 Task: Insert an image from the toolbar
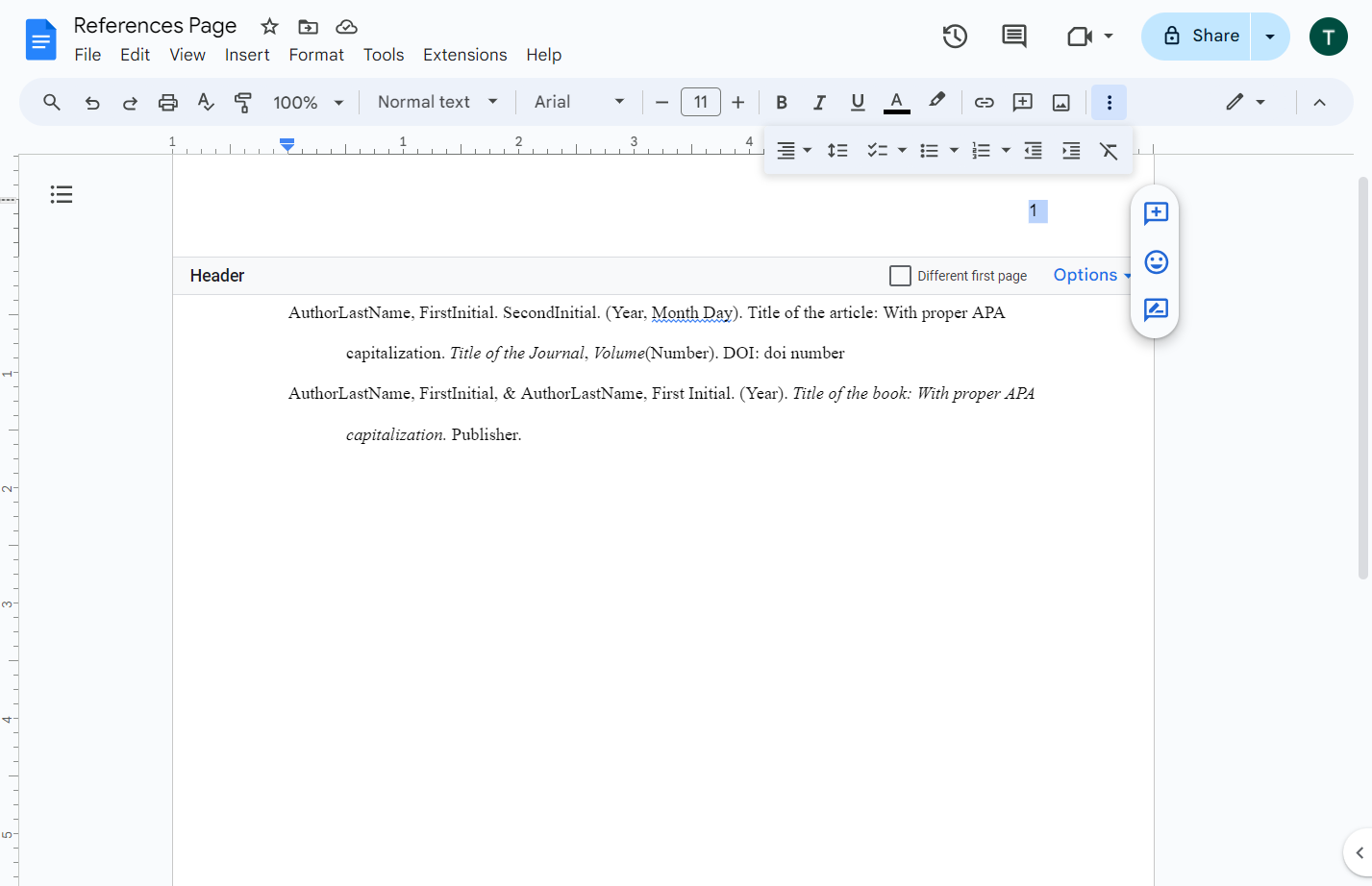coord(1061,102)
